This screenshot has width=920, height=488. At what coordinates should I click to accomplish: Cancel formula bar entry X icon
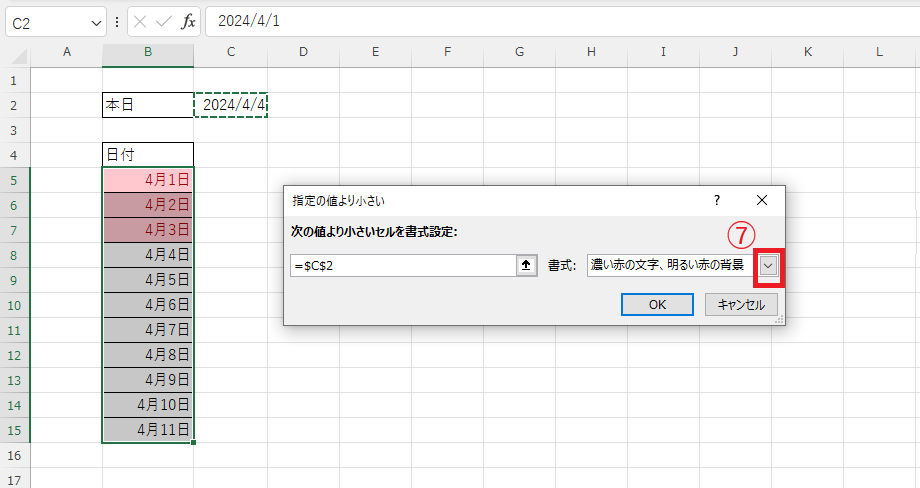pyautogui.click(x=140, y=22)
